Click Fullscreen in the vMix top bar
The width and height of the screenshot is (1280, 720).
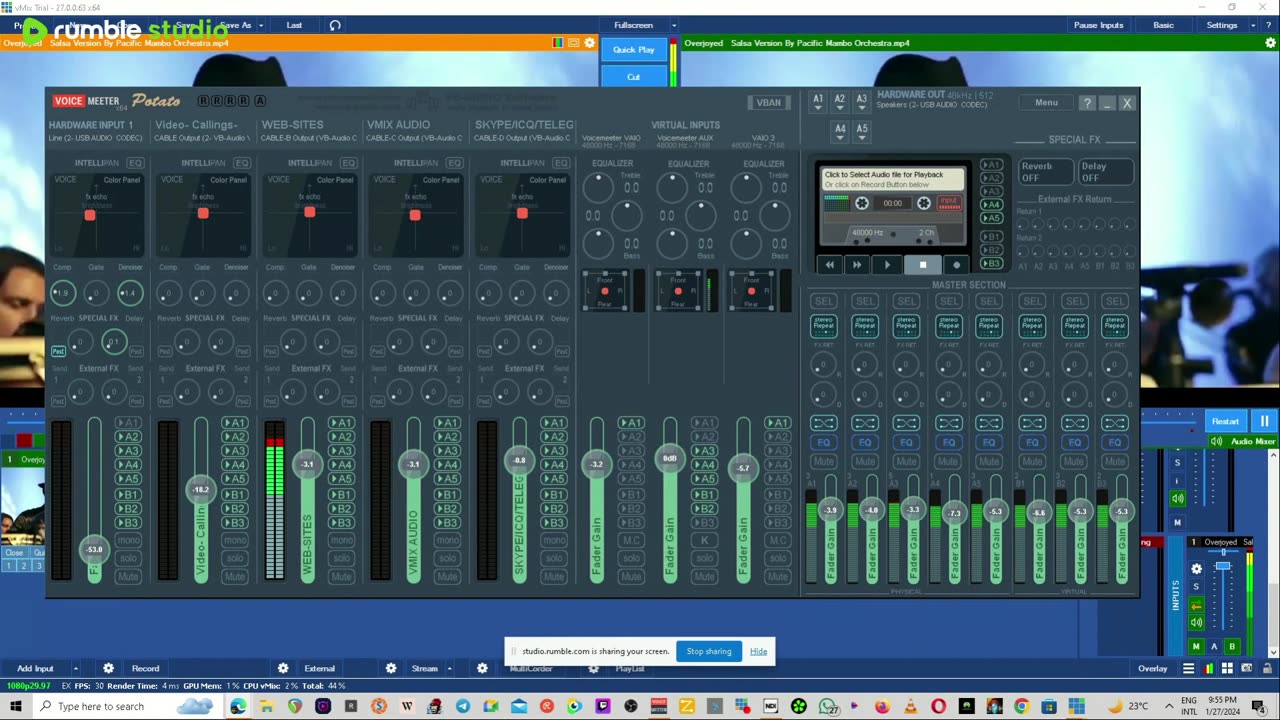click(x=634, y=25)
